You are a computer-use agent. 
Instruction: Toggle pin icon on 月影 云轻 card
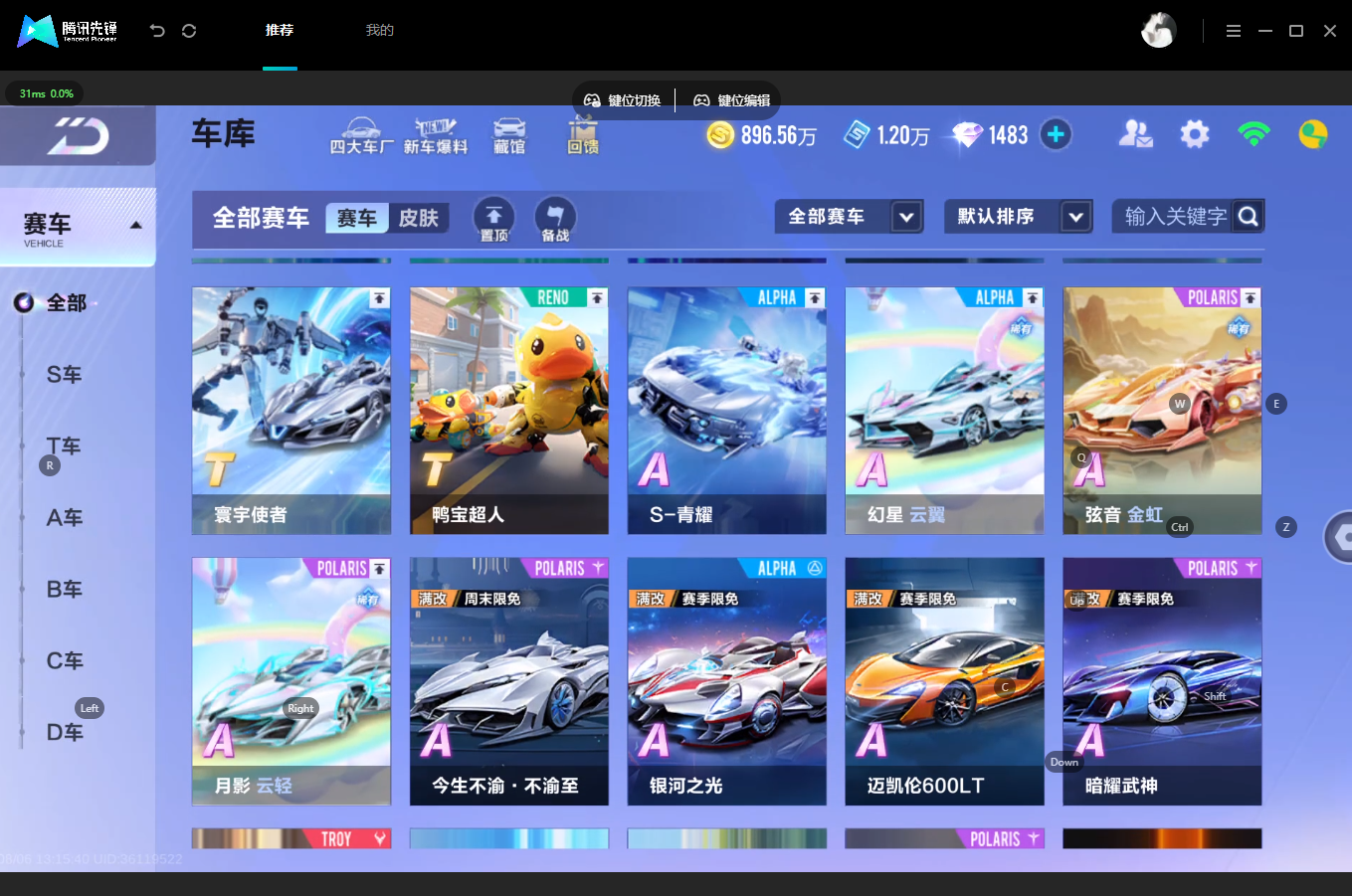pos(379,569)
